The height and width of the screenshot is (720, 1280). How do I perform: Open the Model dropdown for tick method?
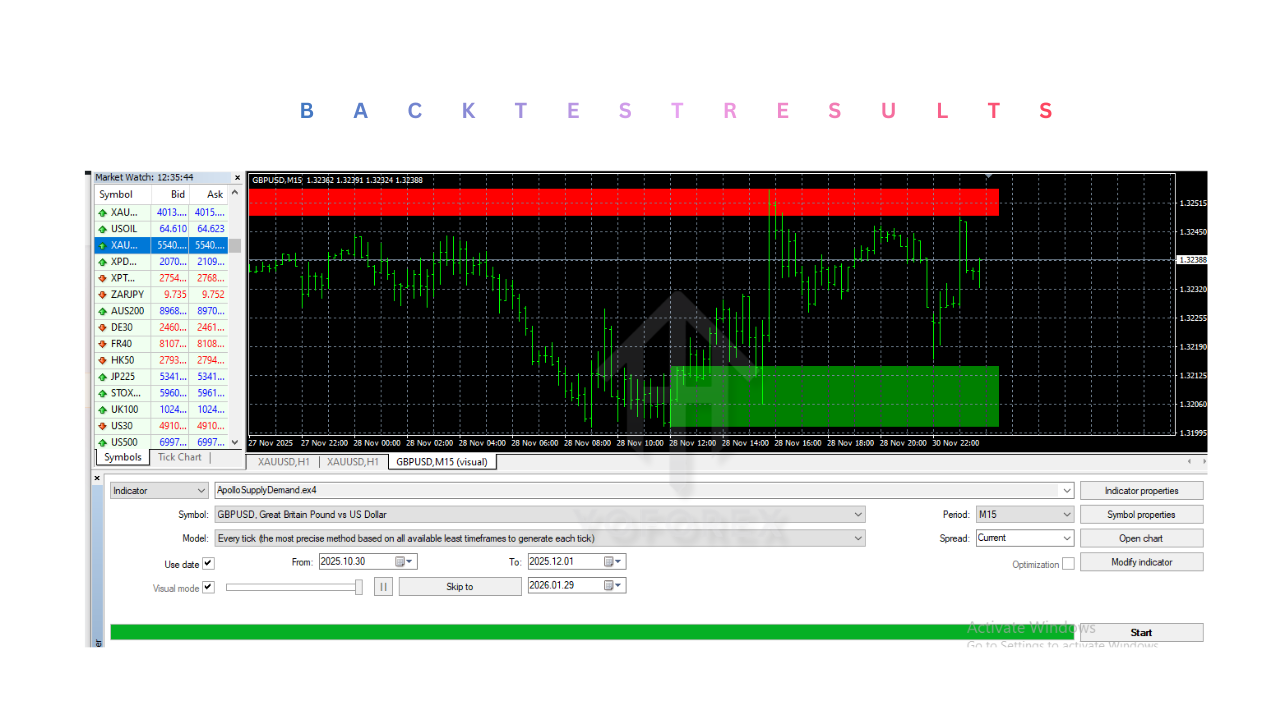(x=856, y=537)
